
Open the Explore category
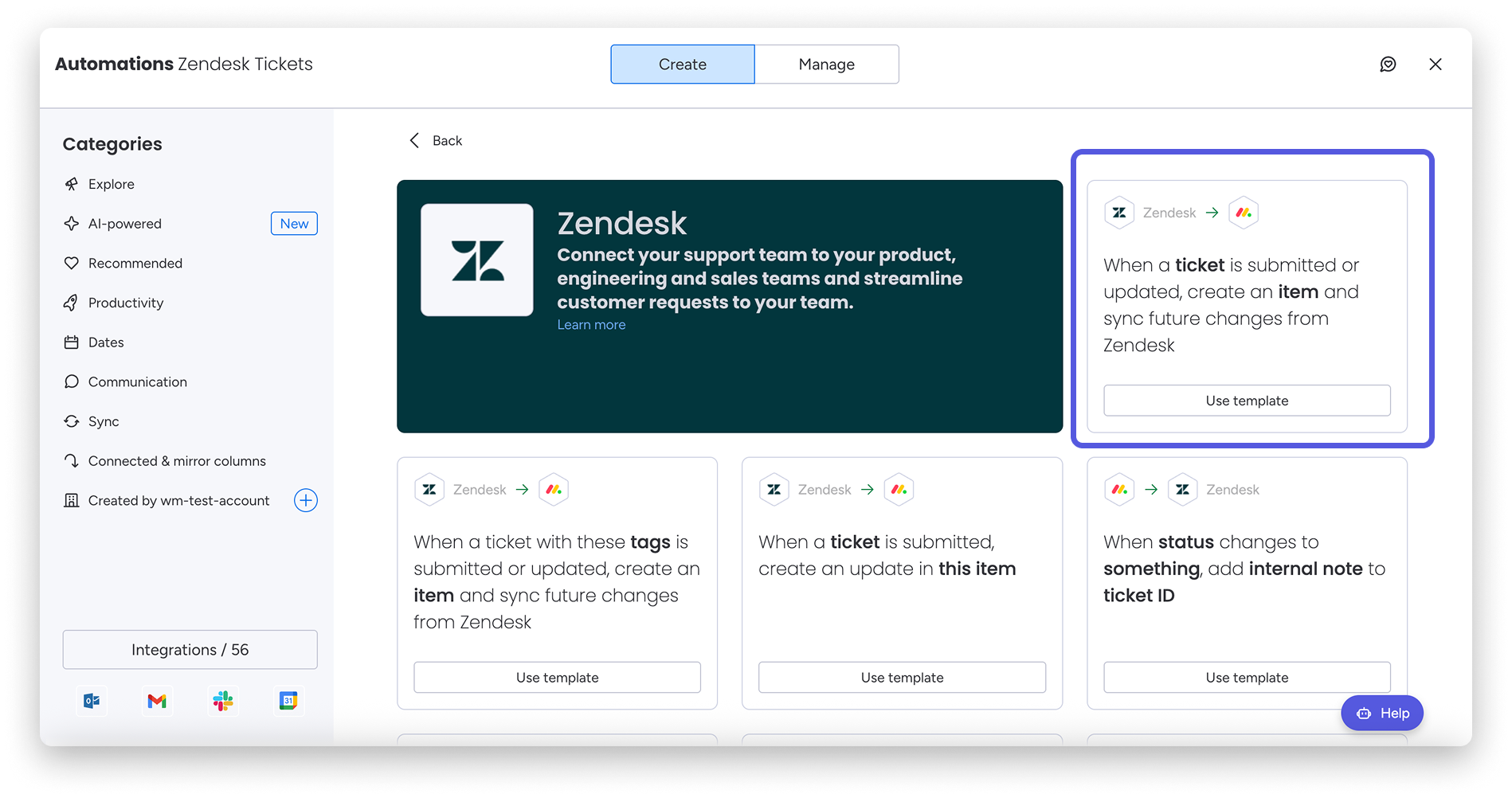pyautogui.click(x=112, y=184)
